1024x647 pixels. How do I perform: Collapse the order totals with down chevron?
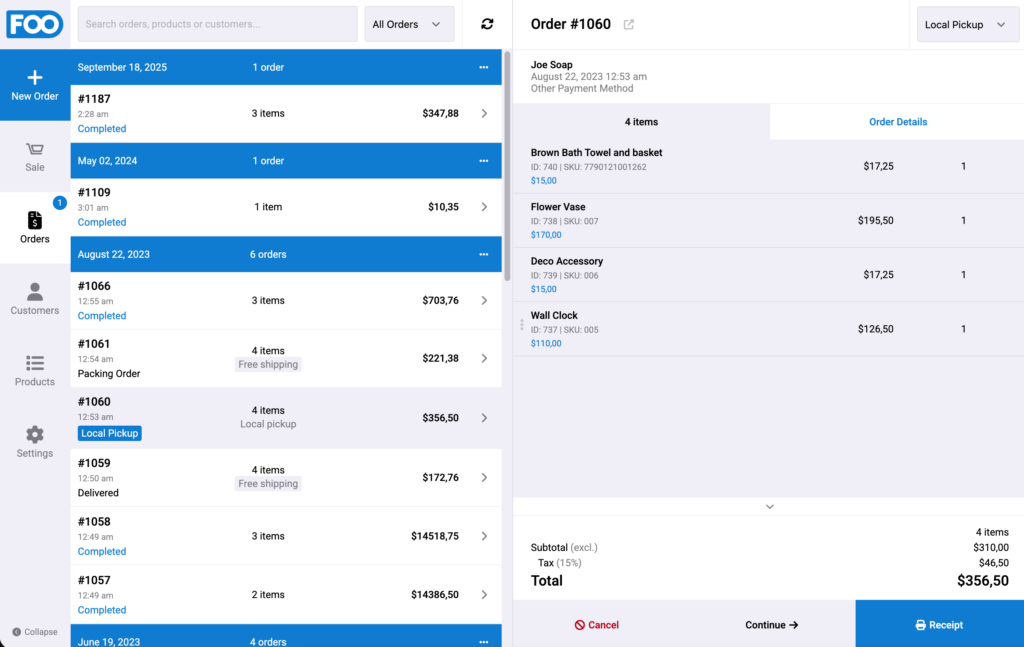769,507
